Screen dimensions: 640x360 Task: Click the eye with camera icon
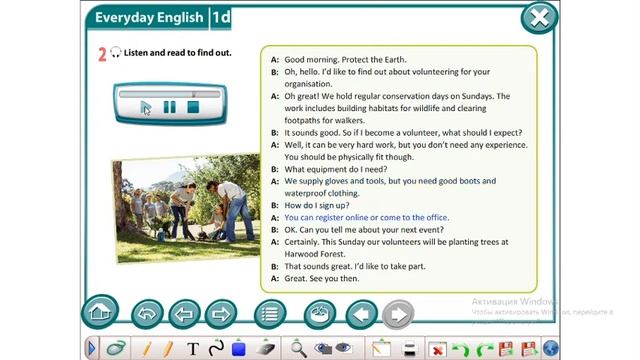tap(323, 348)
